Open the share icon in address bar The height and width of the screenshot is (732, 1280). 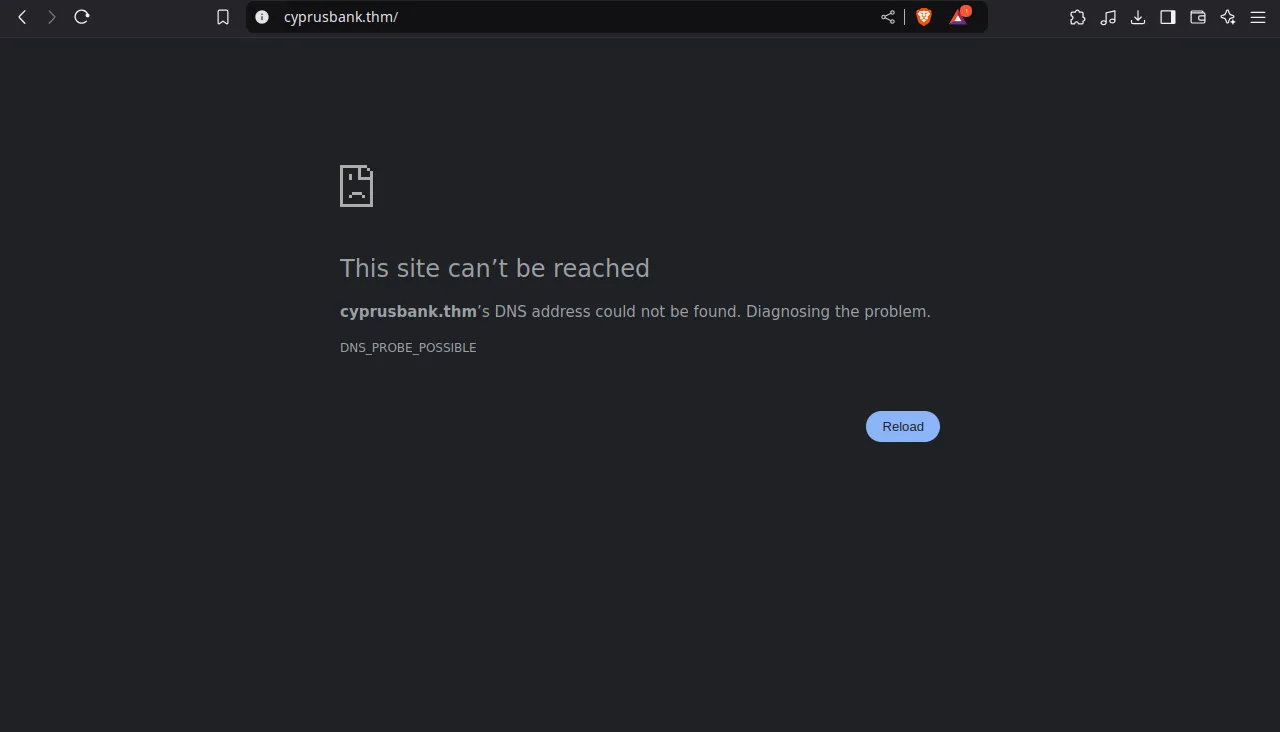pyautogui.click(x=888, y=17)
